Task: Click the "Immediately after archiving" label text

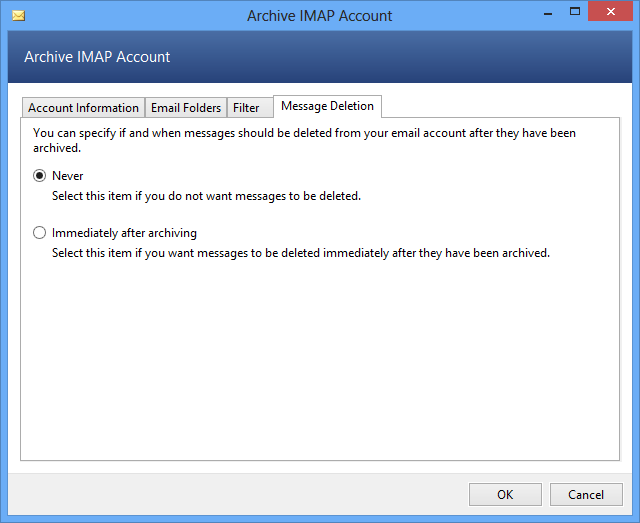Action: point(124,233)
